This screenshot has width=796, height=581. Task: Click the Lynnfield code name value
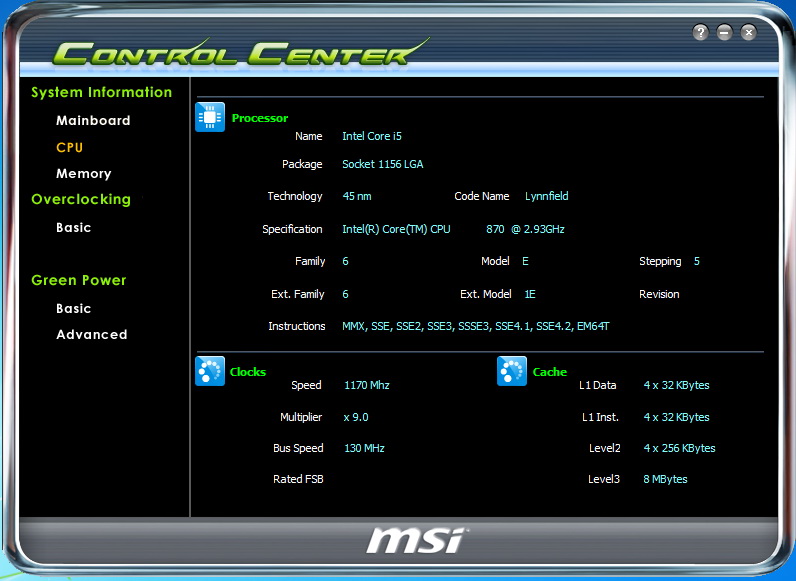tap(546, 196)
